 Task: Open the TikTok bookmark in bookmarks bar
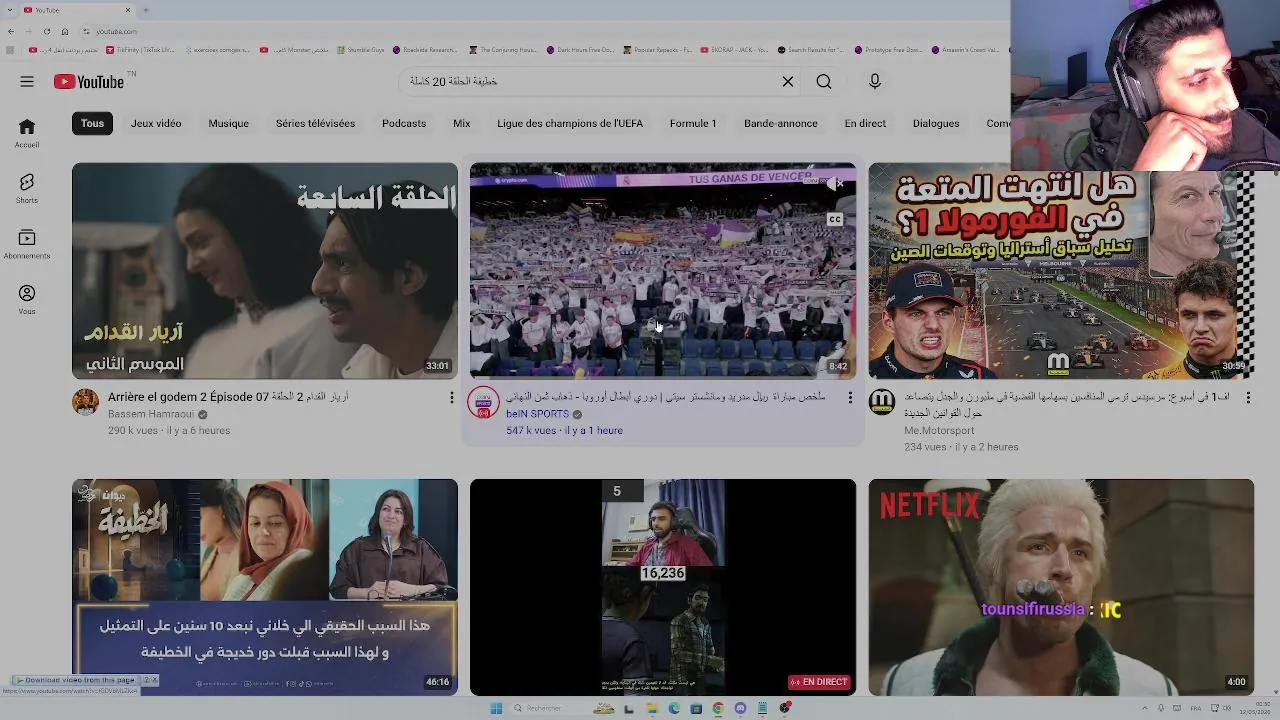click(x=140, y=49)
